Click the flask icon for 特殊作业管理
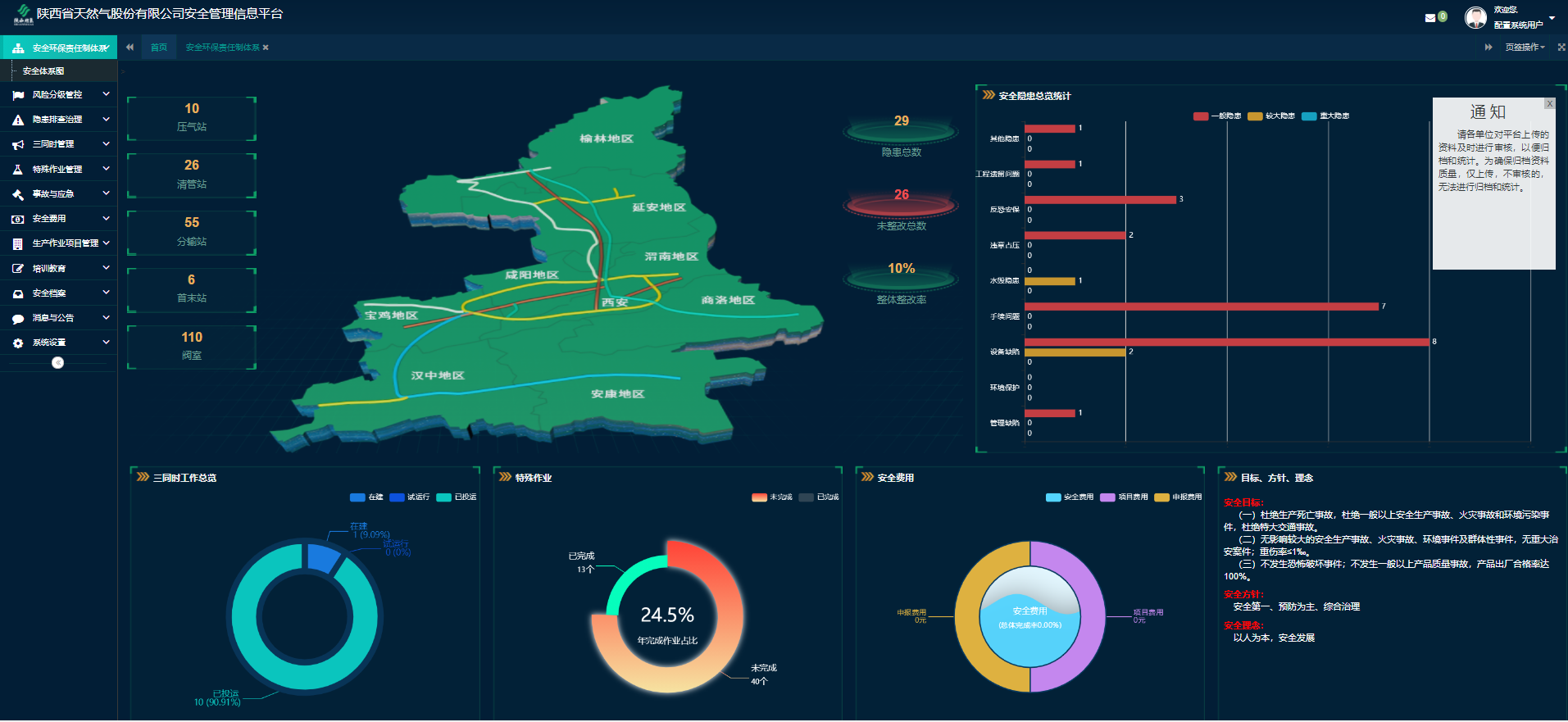The width and height of the screenshot is (1568, 722). [18, 170]
